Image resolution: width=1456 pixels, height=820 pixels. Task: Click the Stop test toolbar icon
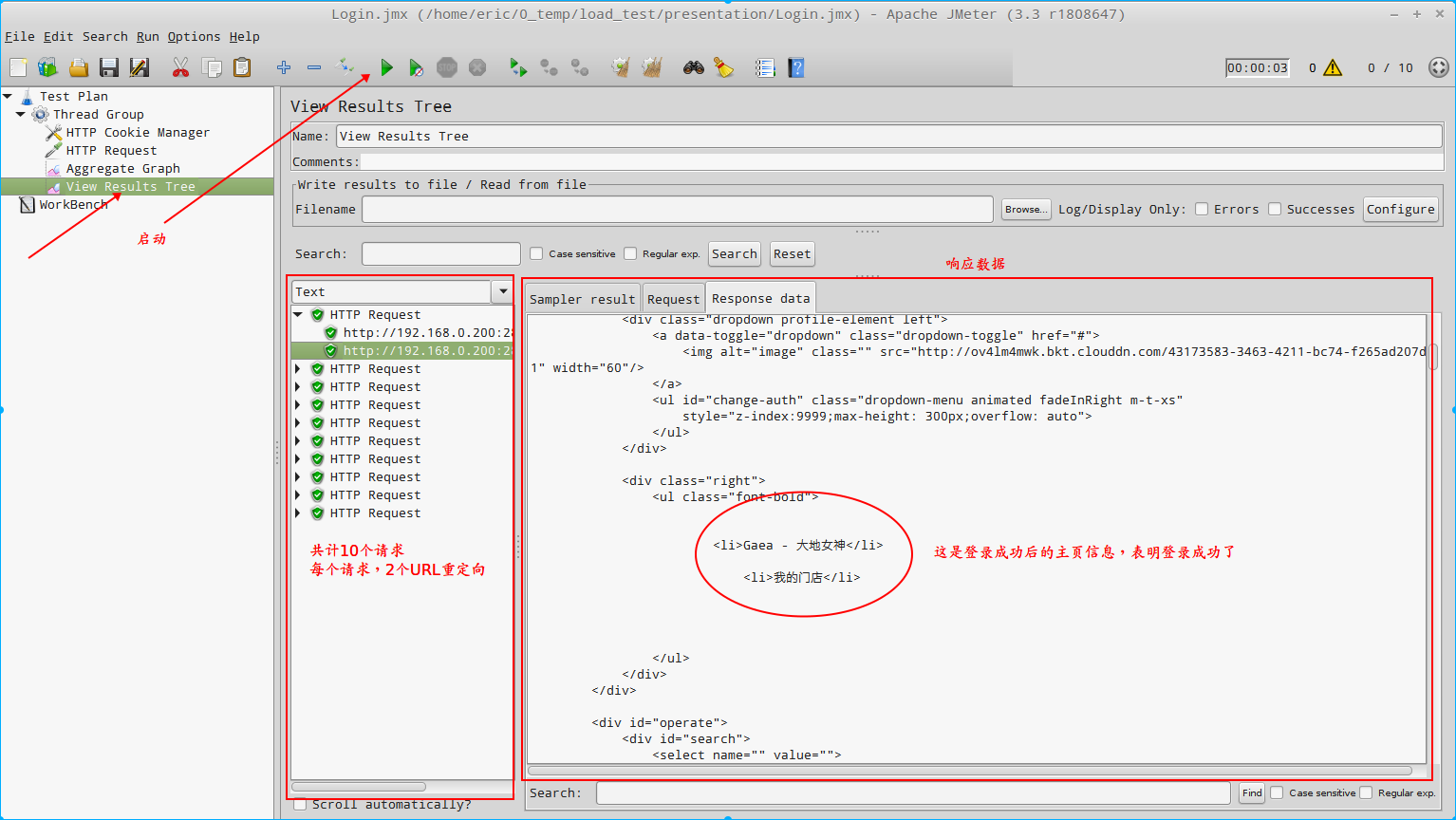[x=447, y=67]
